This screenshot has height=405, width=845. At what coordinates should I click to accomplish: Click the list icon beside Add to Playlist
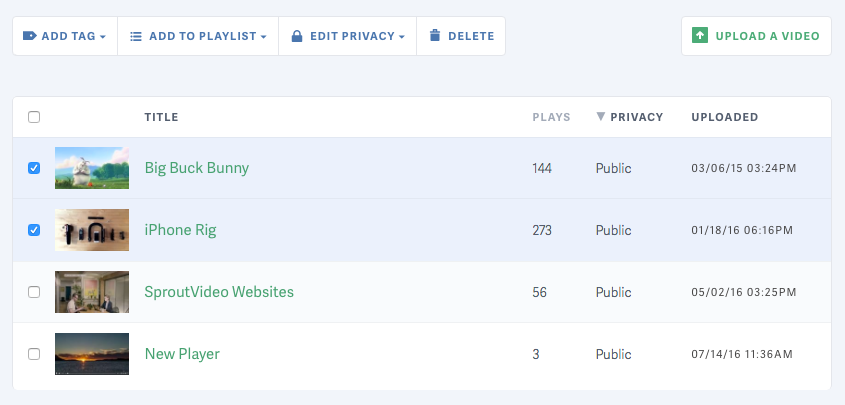coord(136,36)
